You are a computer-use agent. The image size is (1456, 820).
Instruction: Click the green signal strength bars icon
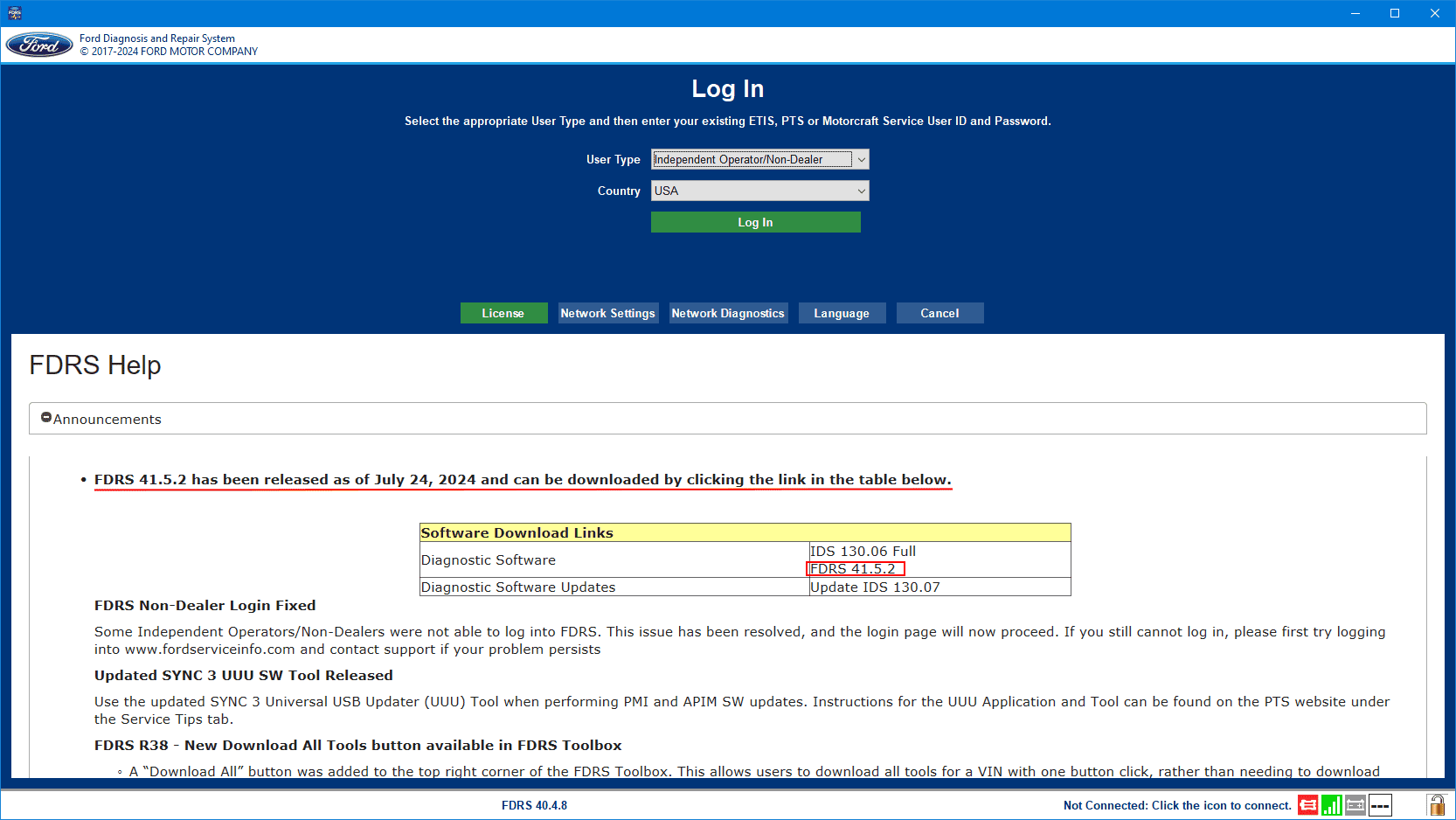click(1331, 805)
